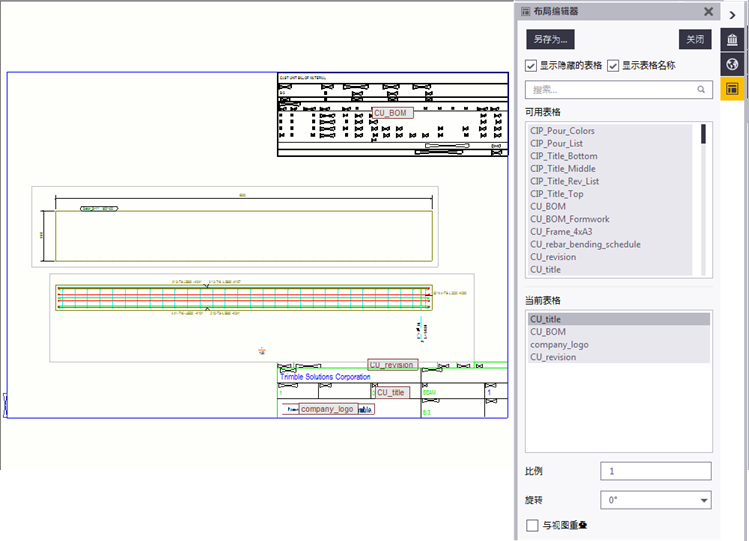The height and width of the screenshot is (541, 749).
Task: Select the yellow layout editor icon
Action: click(x=732, y=89)
